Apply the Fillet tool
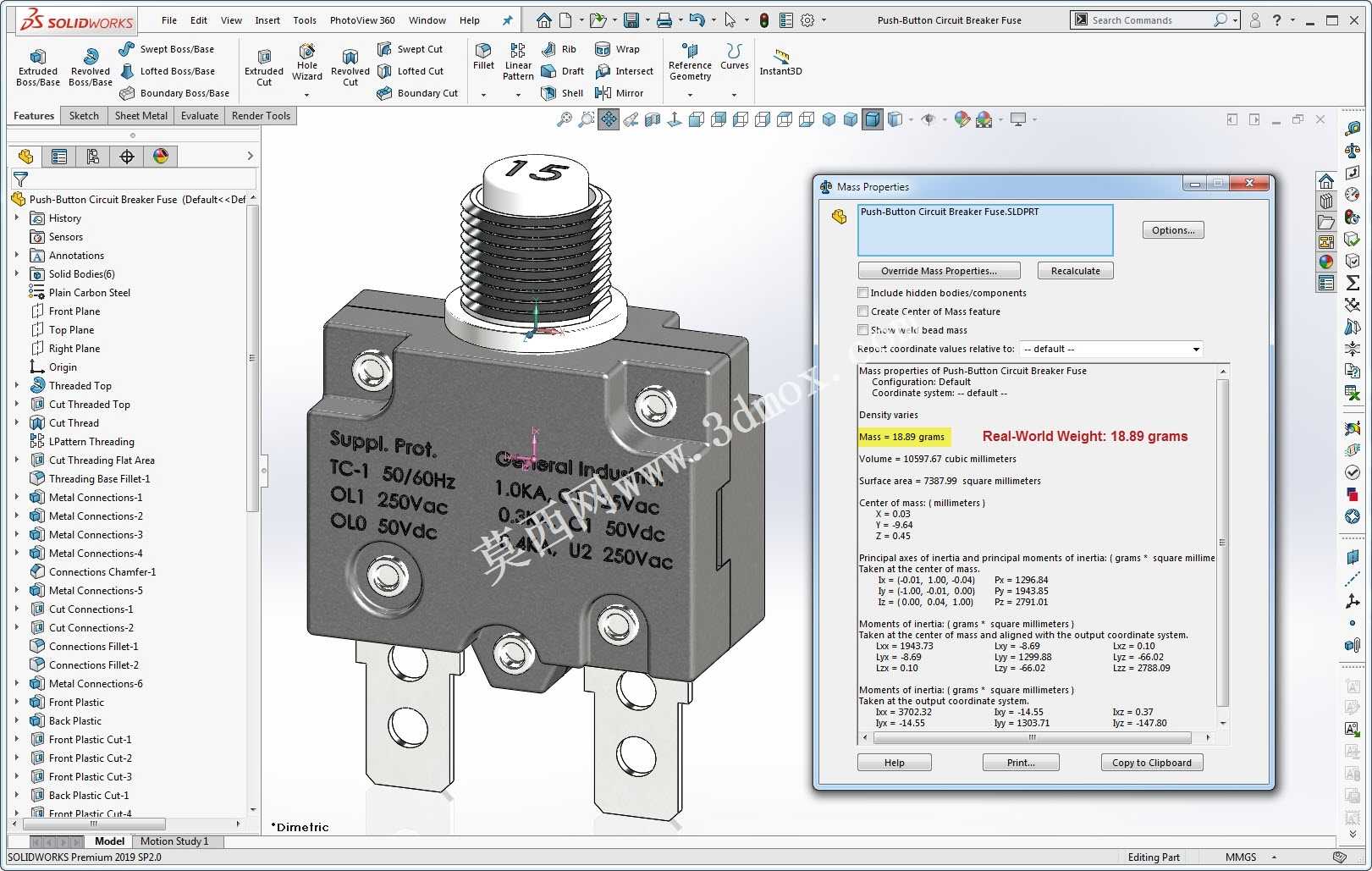 [x=483, y=56]
